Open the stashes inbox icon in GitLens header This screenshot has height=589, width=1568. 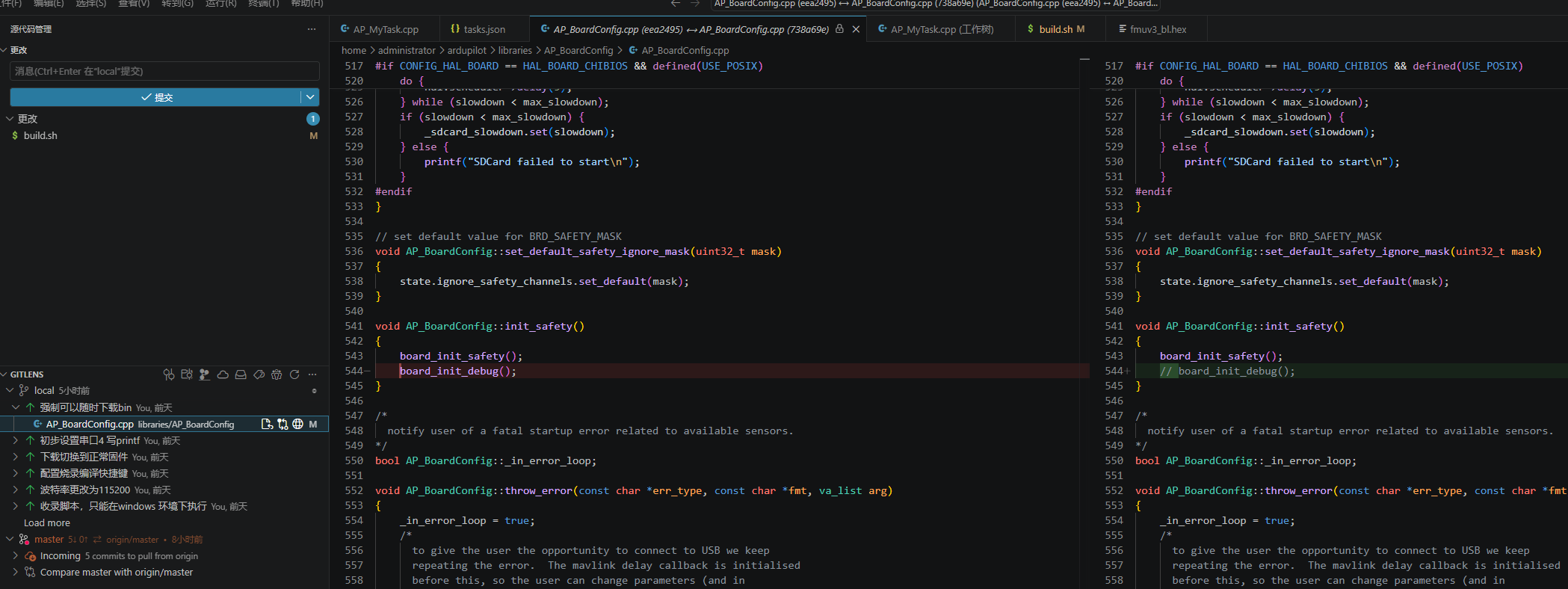[x=241, y=374]
